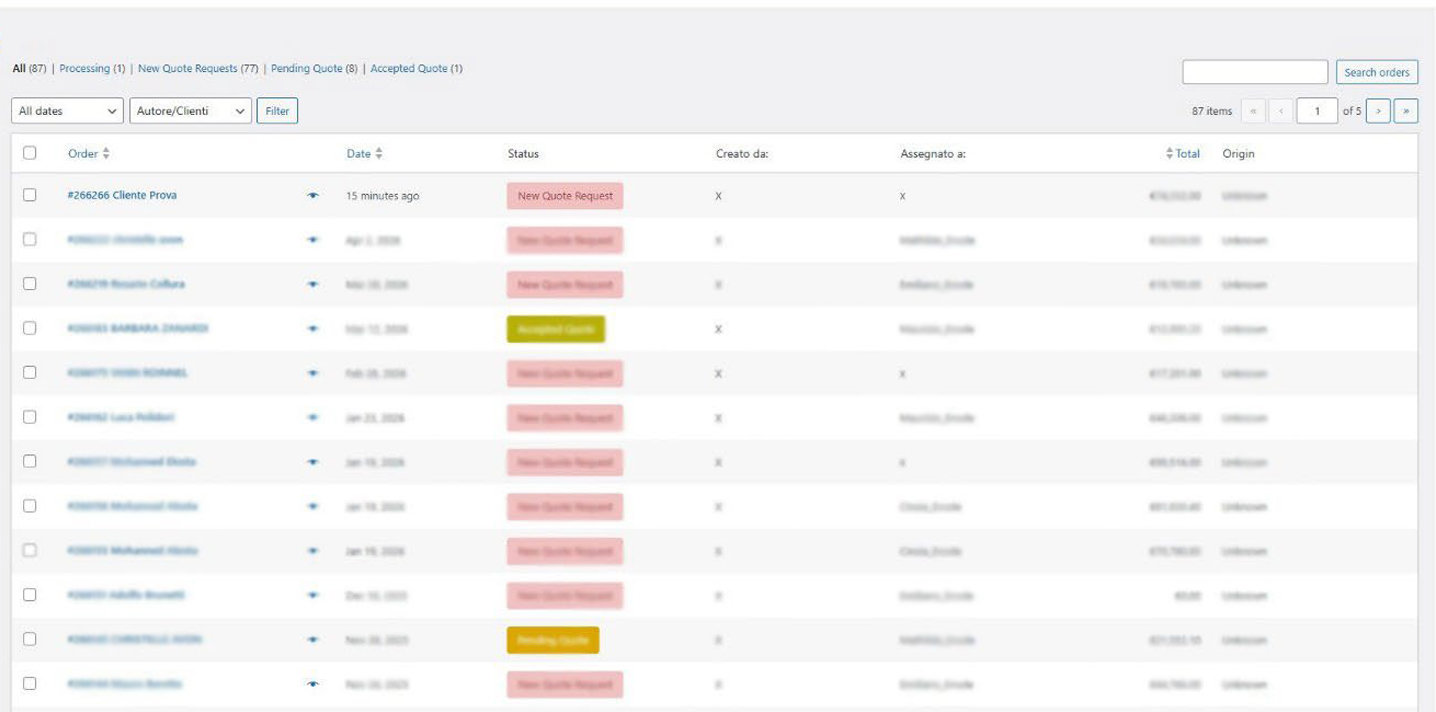Go to the next page of orders
Viewport: 1436px width, 712px height.
(x=1378, y=111)
